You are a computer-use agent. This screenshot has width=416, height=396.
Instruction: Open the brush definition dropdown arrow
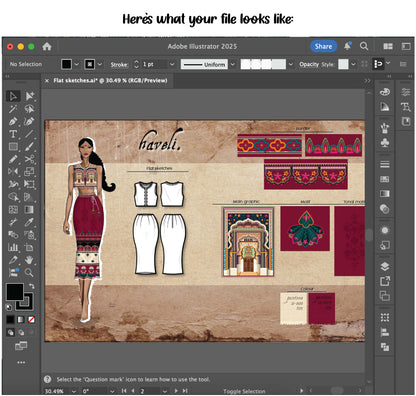(x=291, y=64)
